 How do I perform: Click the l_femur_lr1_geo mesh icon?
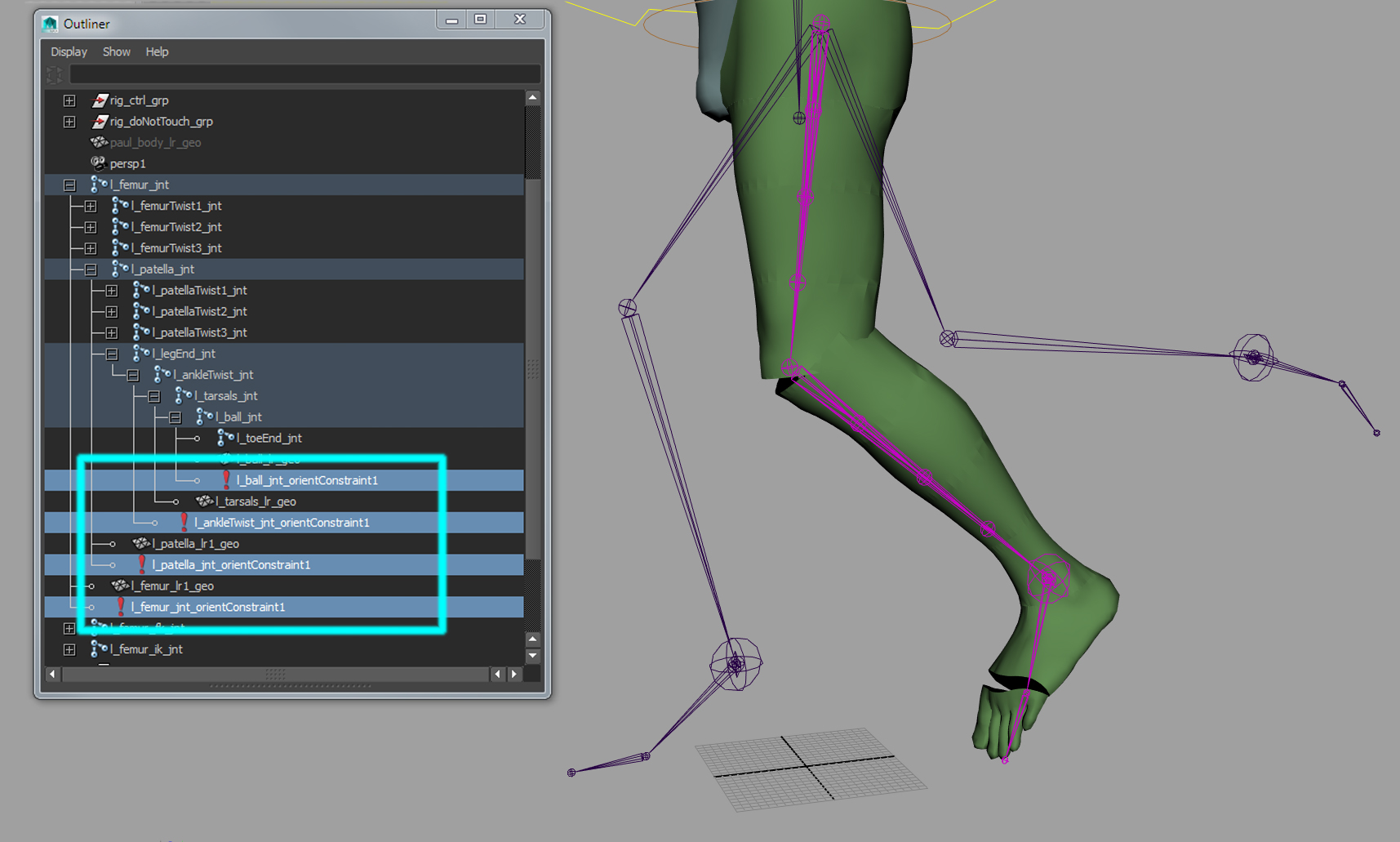120,586
